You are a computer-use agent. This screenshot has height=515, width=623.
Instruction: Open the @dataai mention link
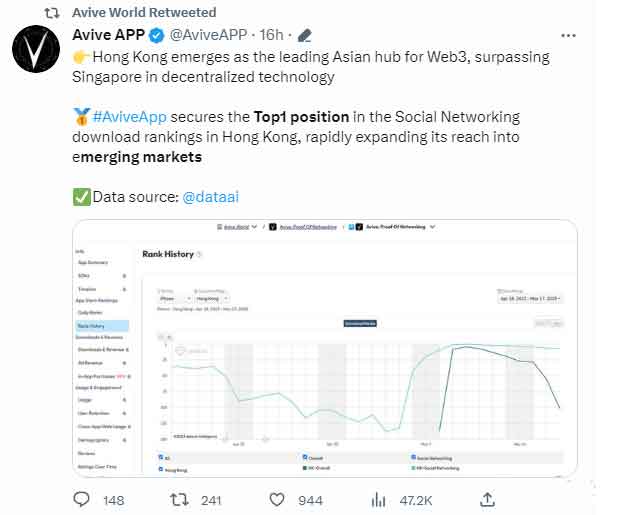point(210,198)
